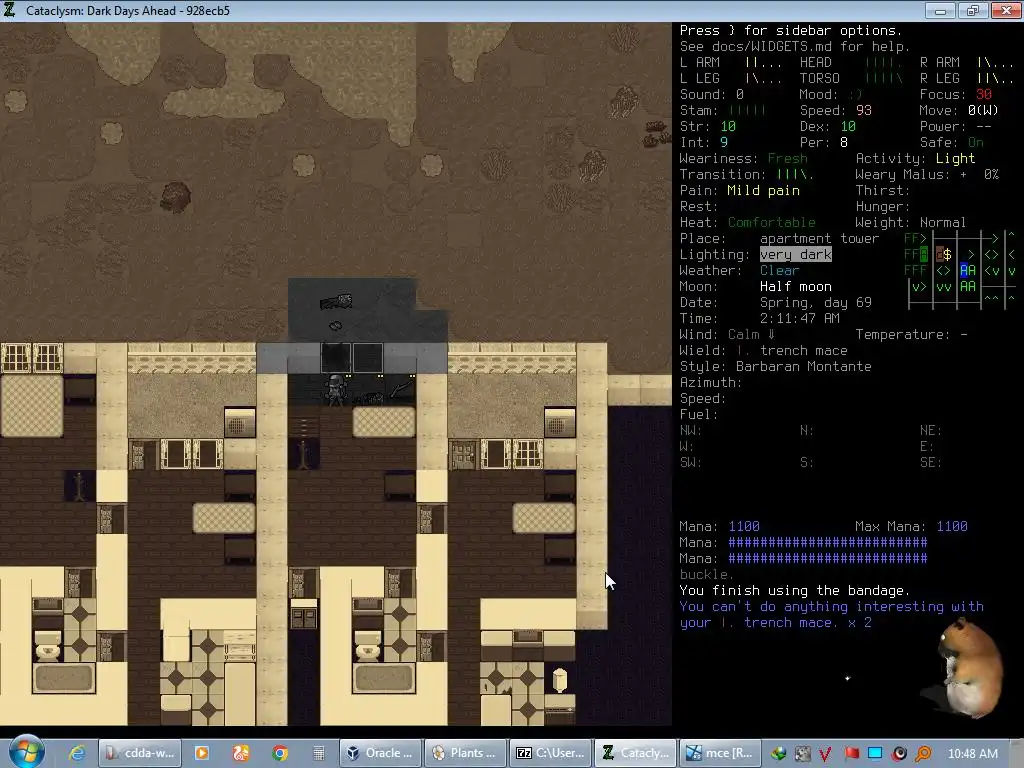Click the upper blue Mana bar
This screenshot has height=768, width=1024.
point(827,543)
